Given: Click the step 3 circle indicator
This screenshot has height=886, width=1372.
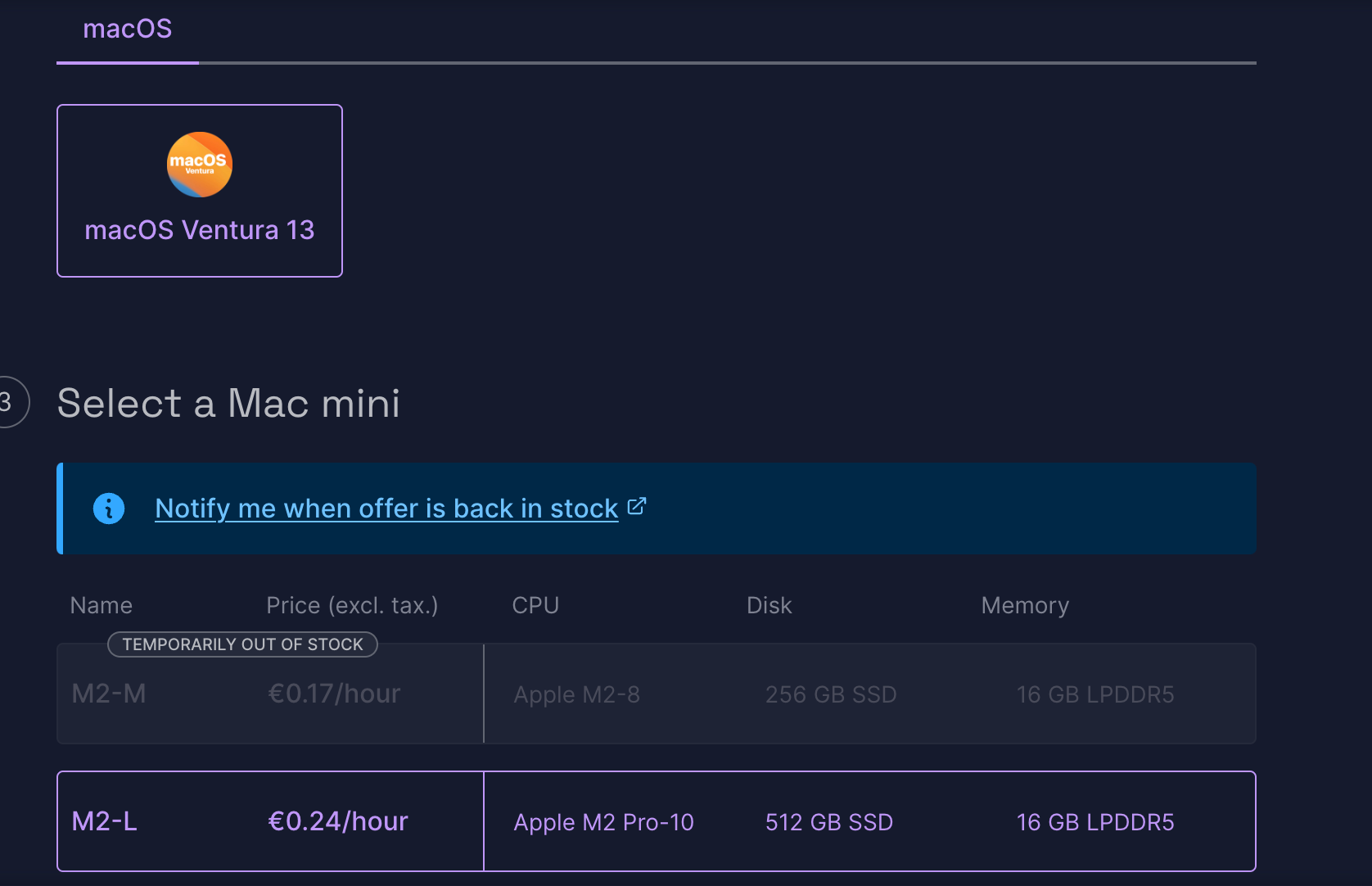Looking at the screenshot, I should (8, 402).
